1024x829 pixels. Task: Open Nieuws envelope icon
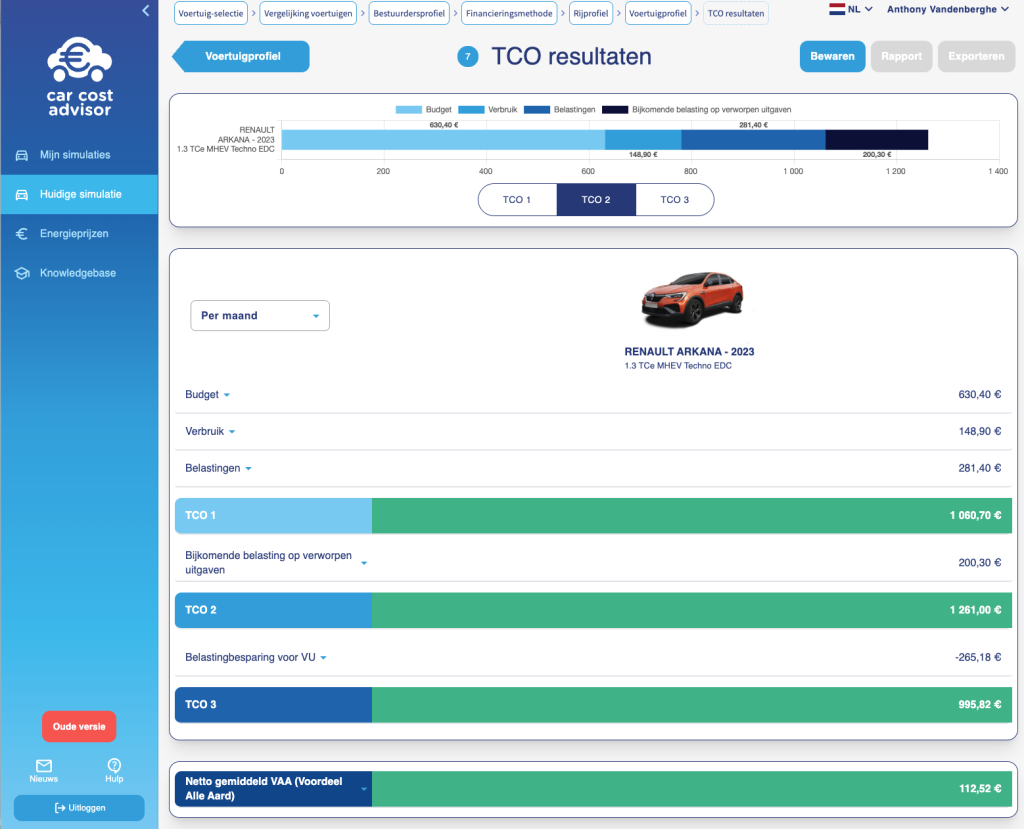coord(43,766)
